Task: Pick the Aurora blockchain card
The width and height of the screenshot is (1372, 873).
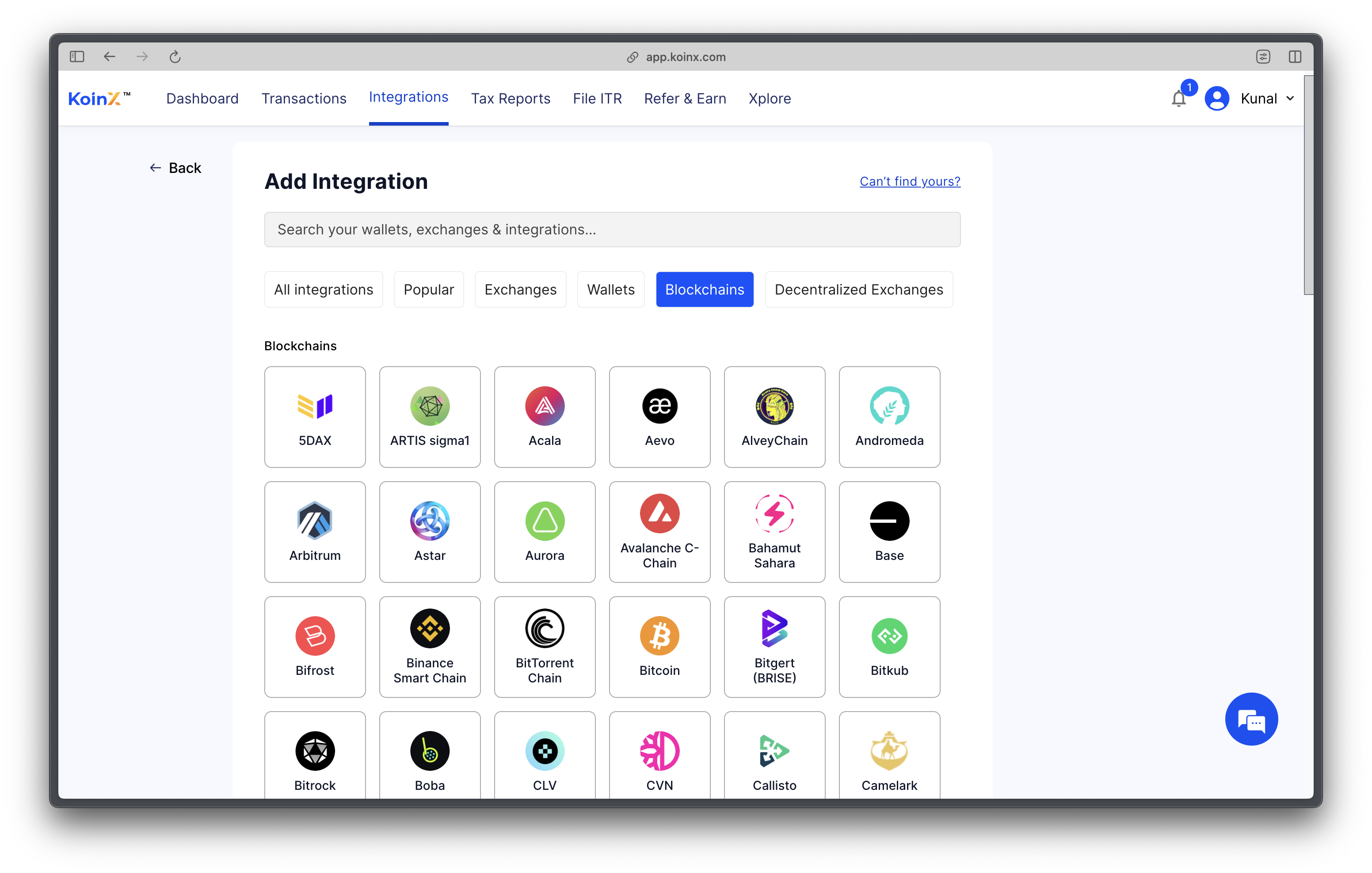Action: pyautogui.click(x=545, y=532)
